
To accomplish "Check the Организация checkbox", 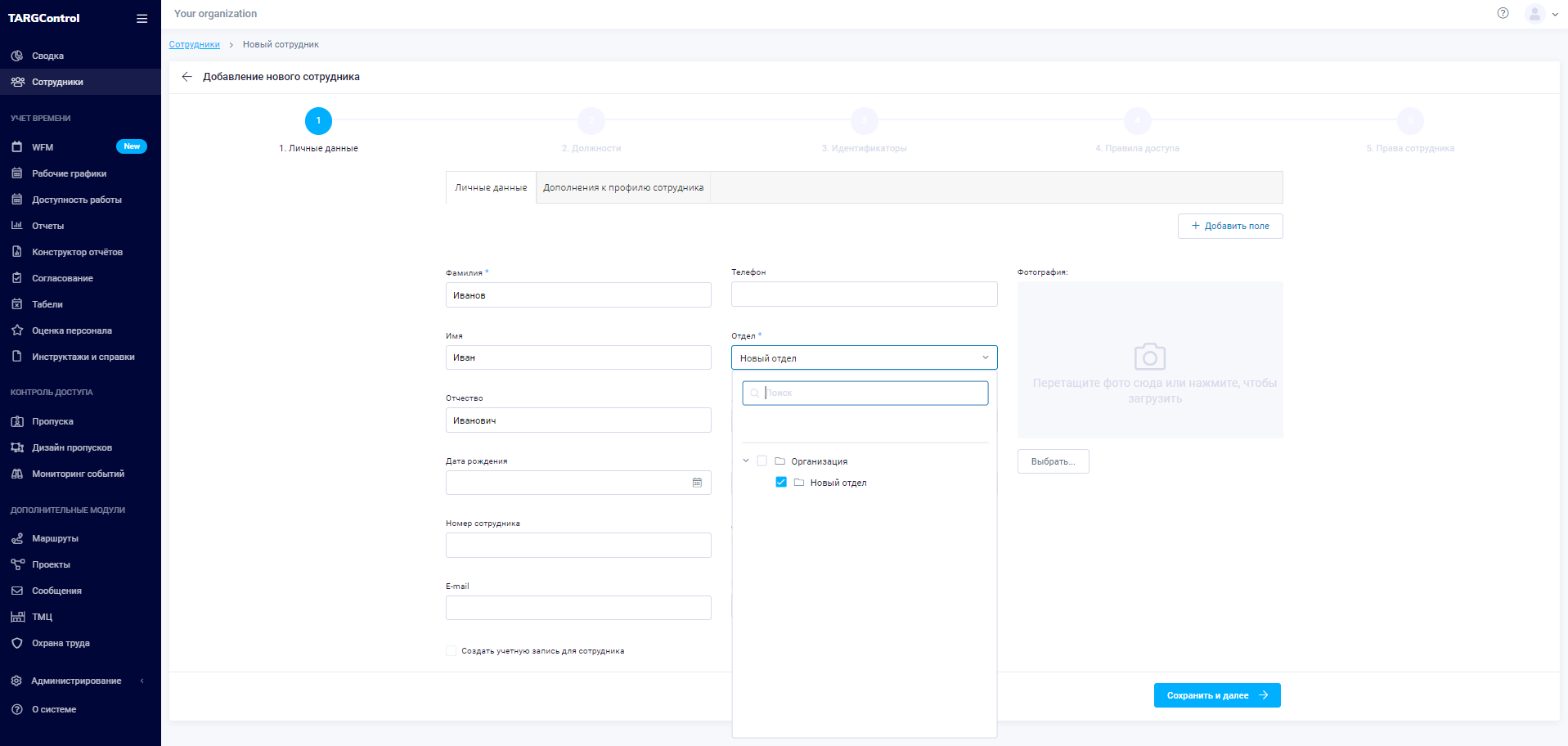I will tap(762, 461).
